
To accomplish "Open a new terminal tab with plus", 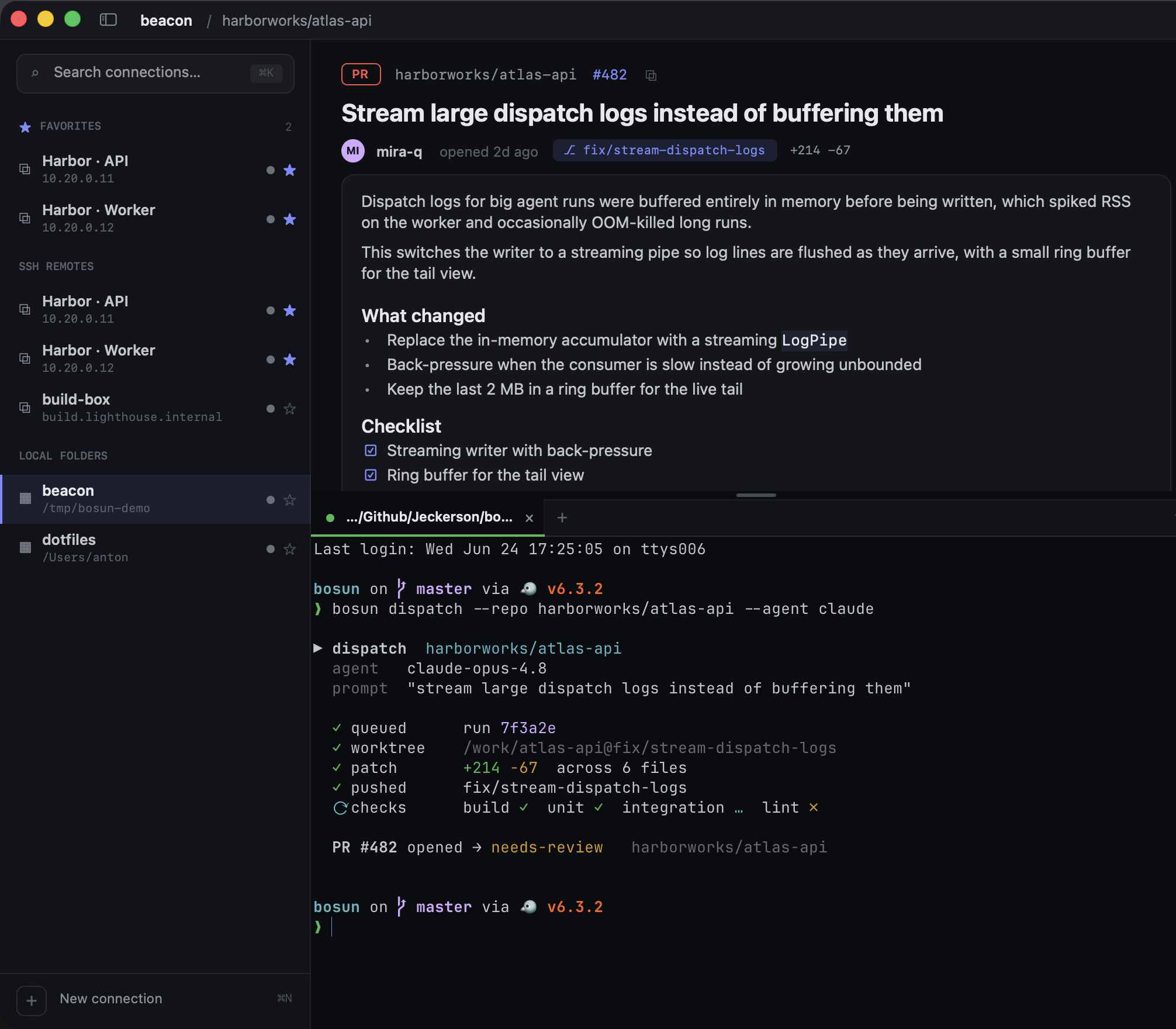I will click(562, 517).
